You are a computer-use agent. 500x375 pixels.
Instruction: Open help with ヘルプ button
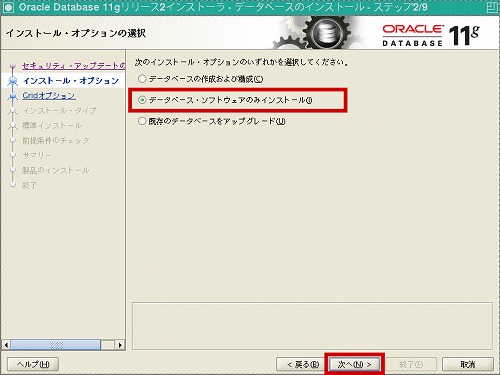click(33, 364)
